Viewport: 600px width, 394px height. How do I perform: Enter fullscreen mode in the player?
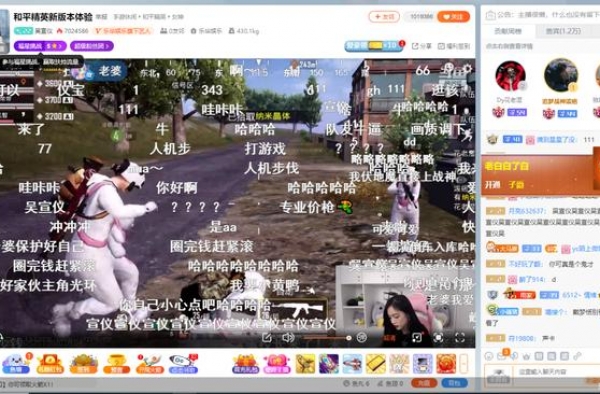(460, 337)
